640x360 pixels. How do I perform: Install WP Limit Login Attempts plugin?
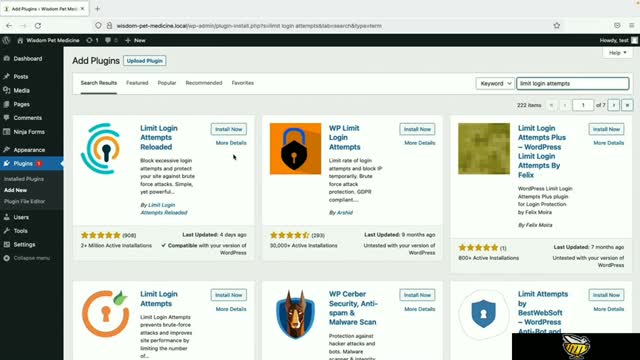pyautogui.click(x=417, y=129)
